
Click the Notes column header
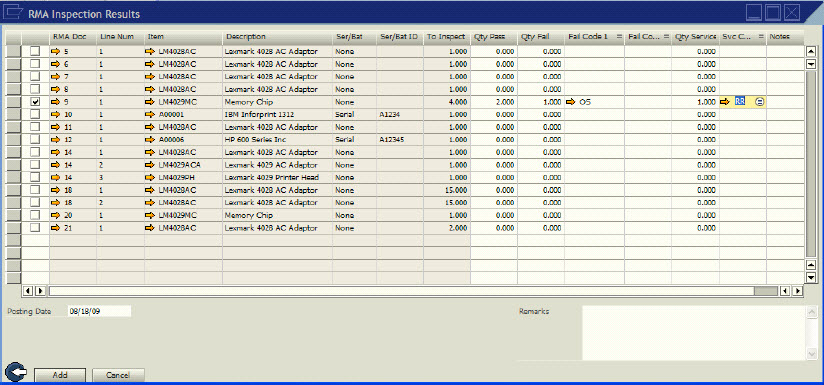pyautogui.click(x=785, y=37)
